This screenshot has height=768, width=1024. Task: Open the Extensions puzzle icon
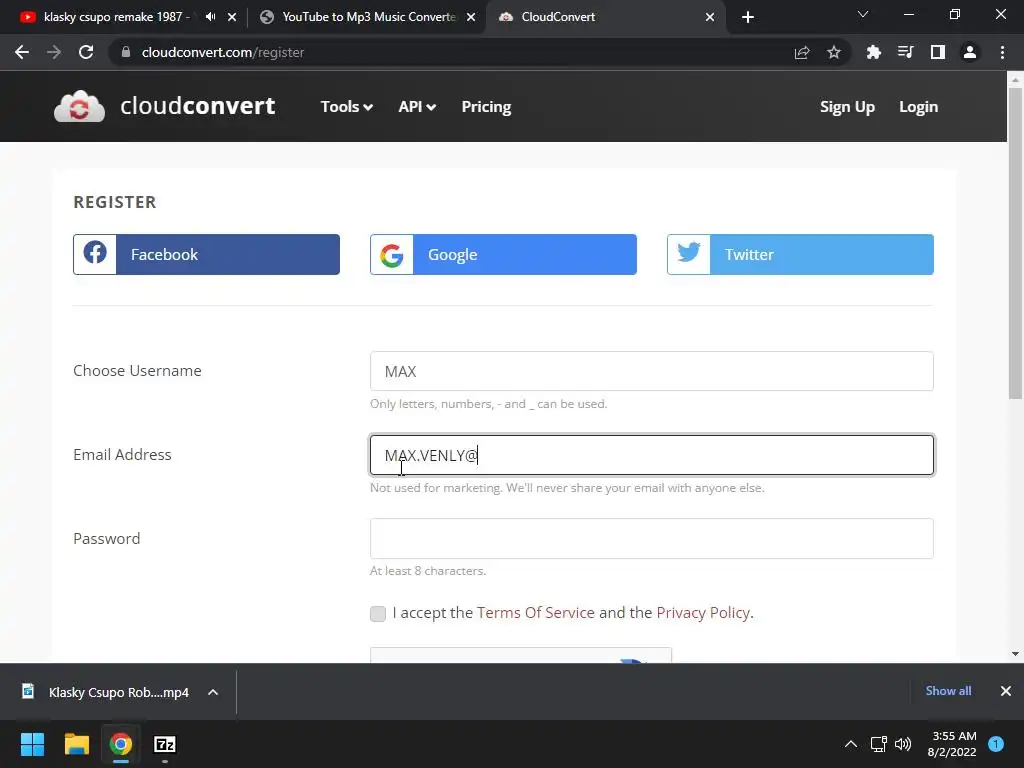(873, 52)
